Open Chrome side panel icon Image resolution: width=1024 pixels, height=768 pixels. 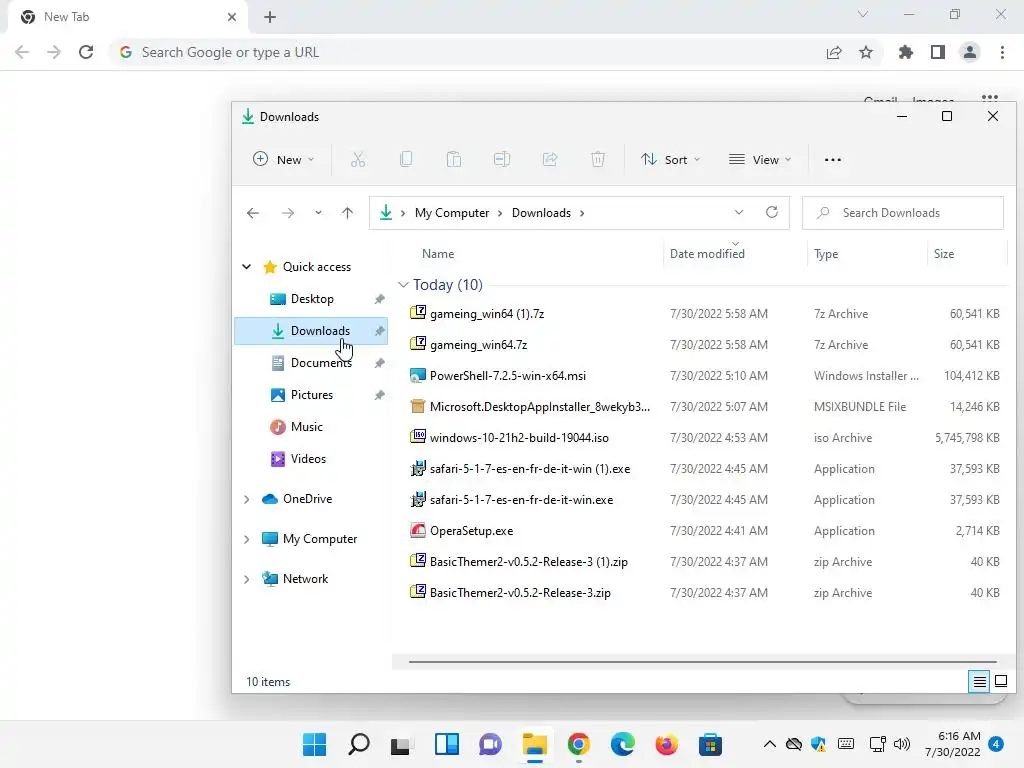(938, 52)
